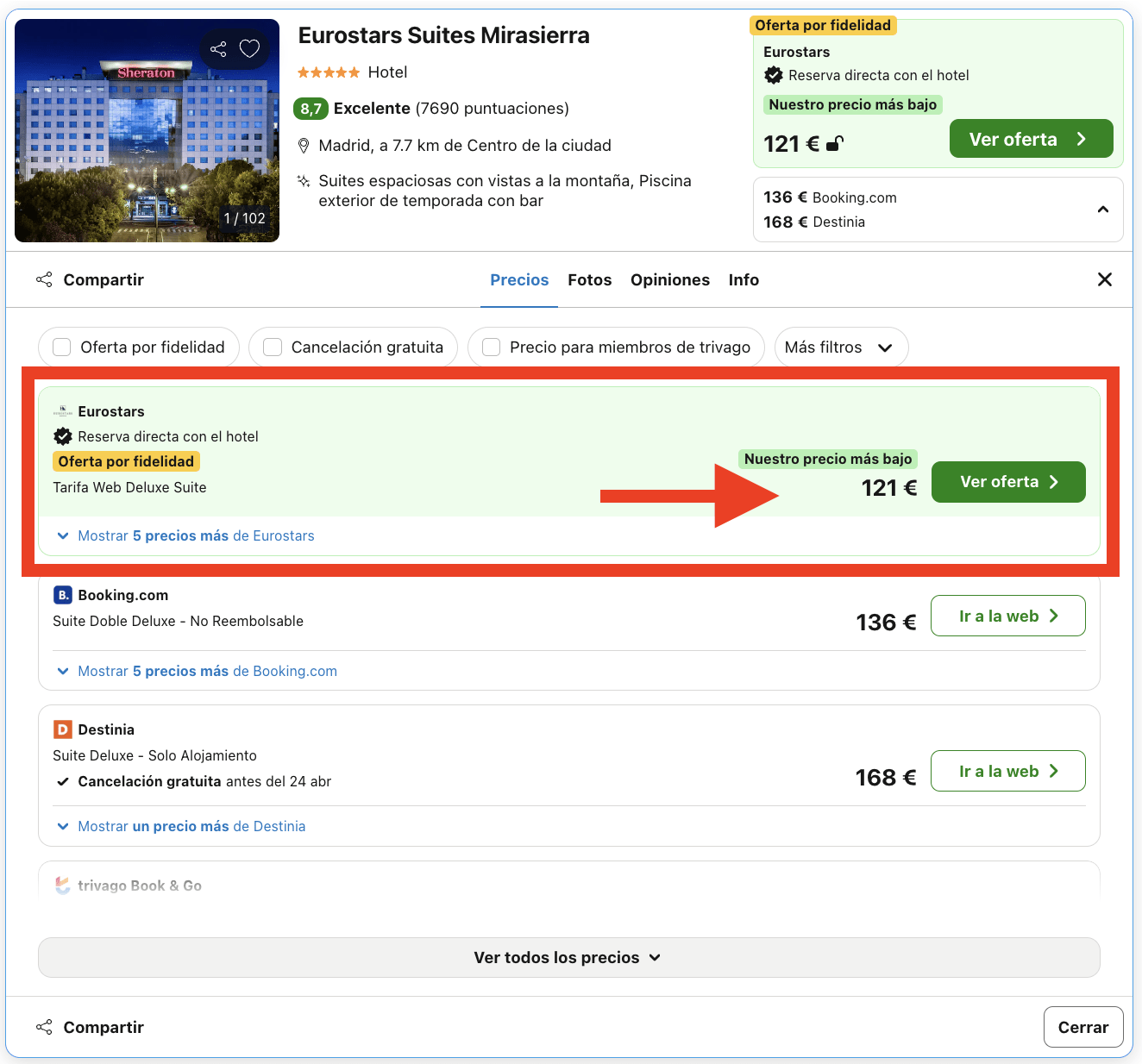Enable Precio para miembros de trivago
The width and height of the screenshot is (1142, 1064).
(x=491, y=347)
